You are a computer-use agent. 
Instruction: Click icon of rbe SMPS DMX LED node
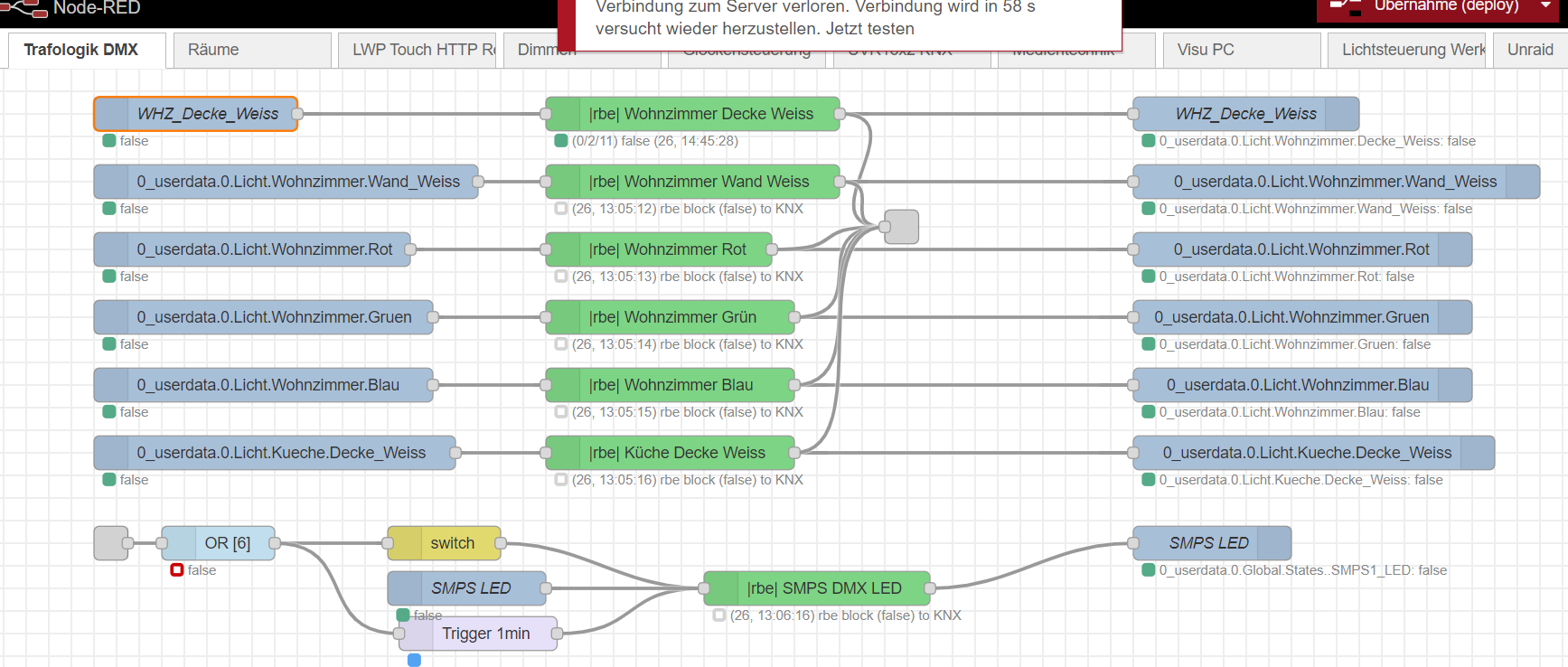pos(721,588)
